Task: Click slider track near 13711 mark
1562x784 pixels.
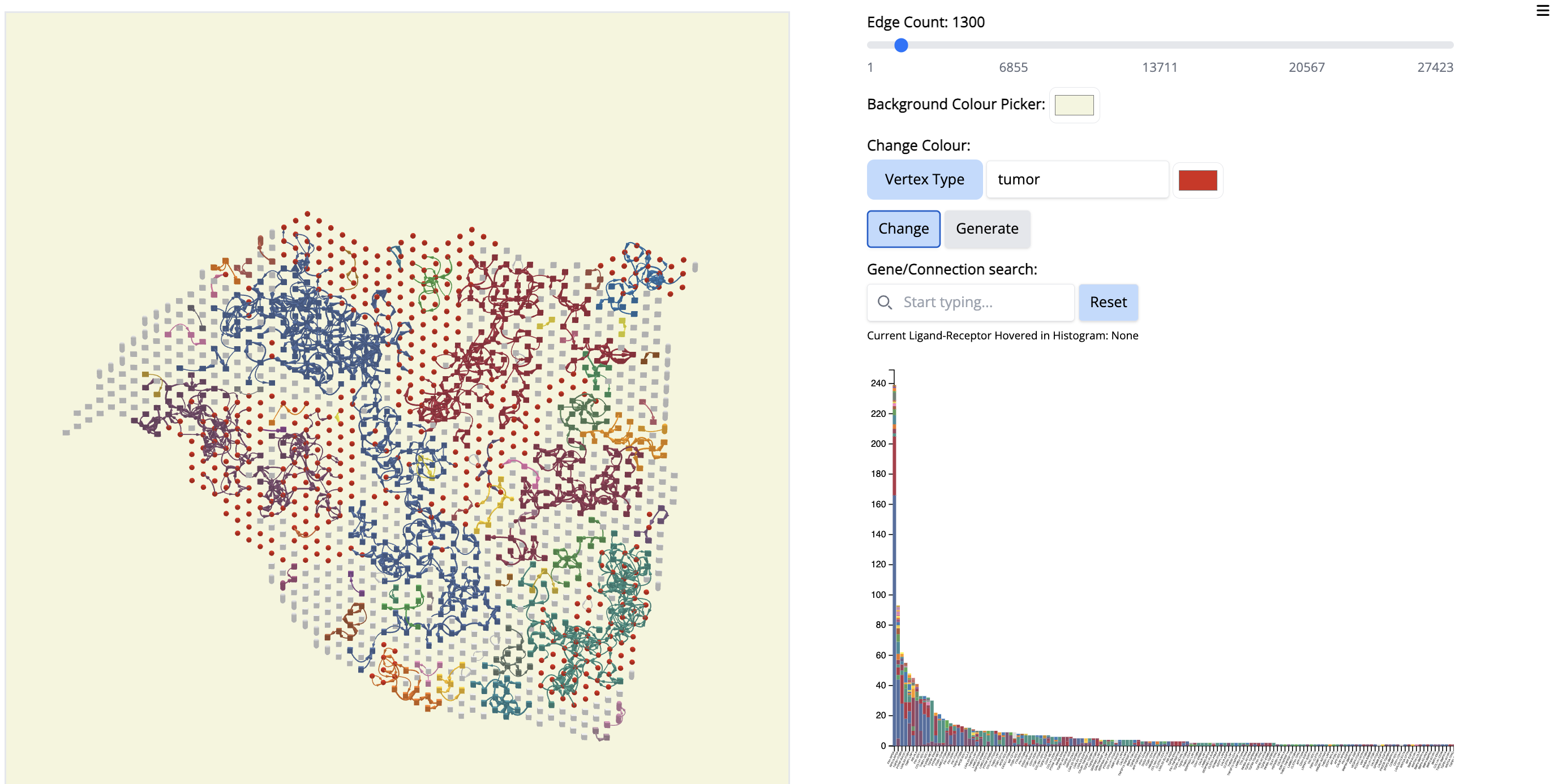Action: (1160, 45)
